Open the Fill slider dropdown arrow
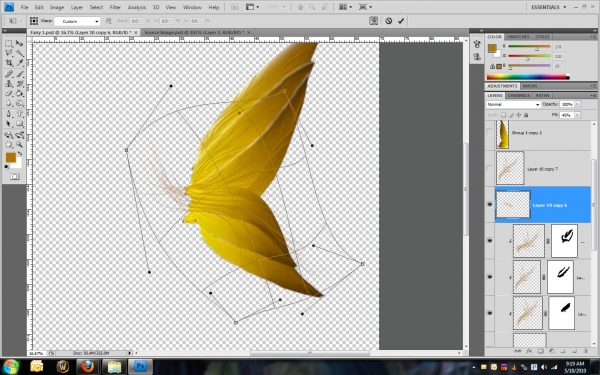Screen dimensions: 600x375 tap(577, 115)
